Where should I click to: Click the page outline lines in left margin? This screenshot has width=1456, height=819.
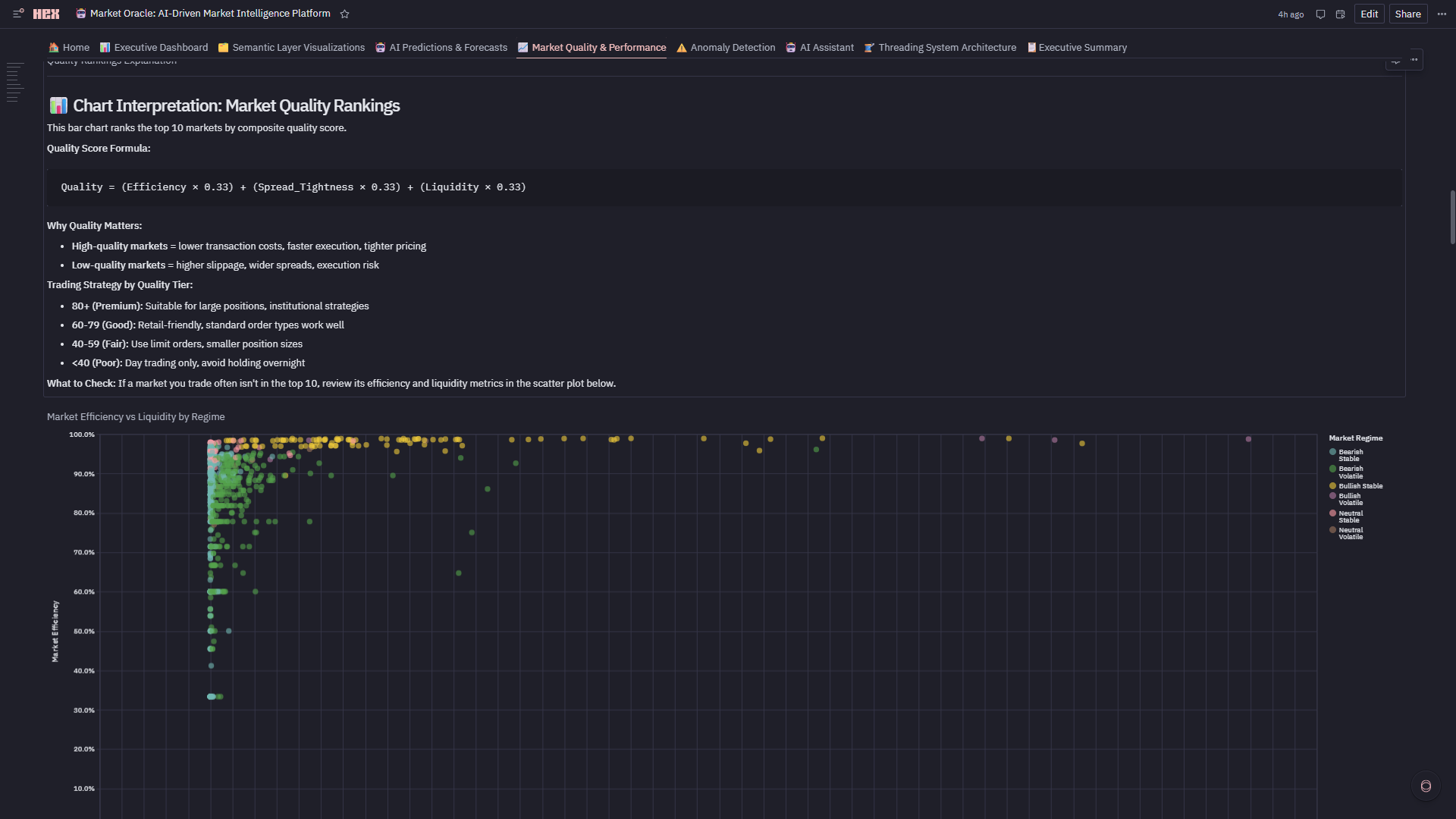coord(14,83)
